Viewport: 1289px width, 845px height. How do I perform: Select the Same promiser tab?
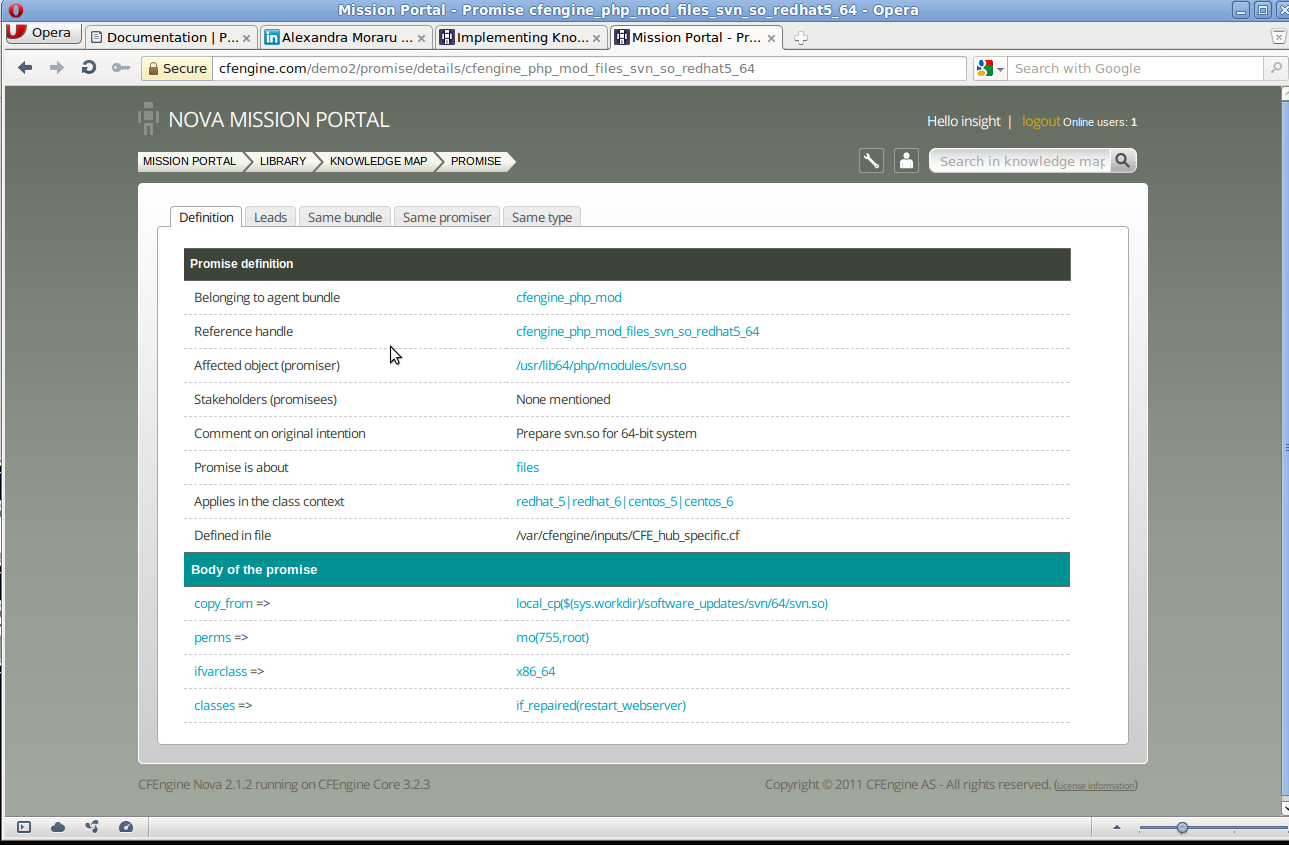[x=447, y=217]
